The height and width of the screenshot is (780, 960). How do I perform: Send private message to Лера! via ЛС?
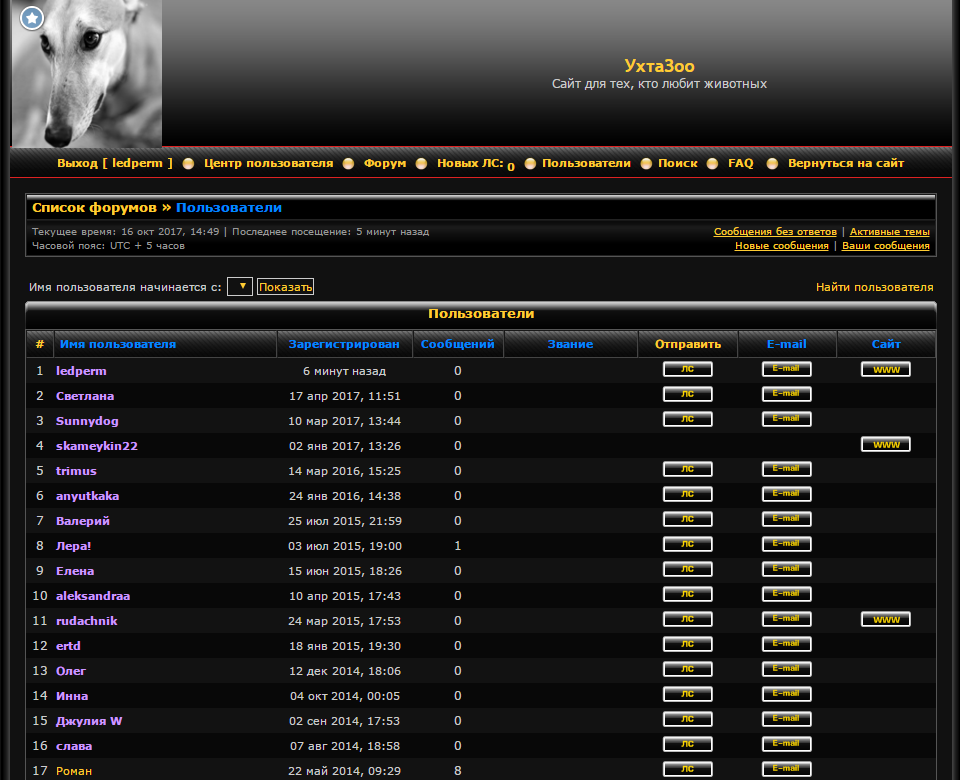click(687, 544)
